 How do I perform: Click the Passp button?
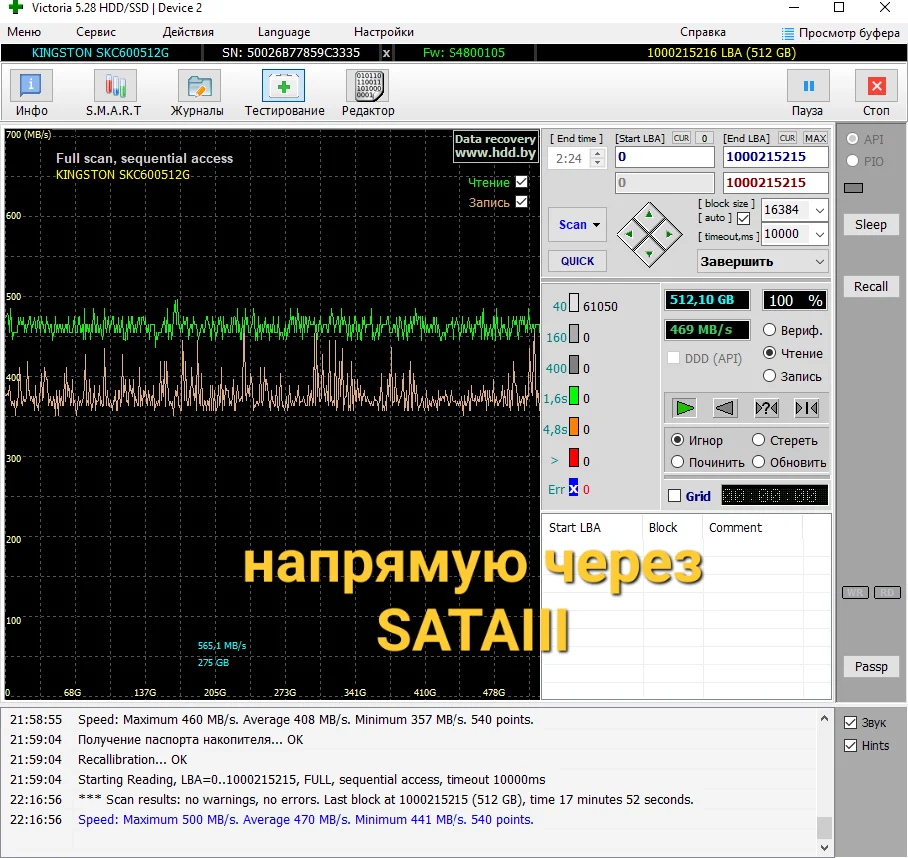871,666
